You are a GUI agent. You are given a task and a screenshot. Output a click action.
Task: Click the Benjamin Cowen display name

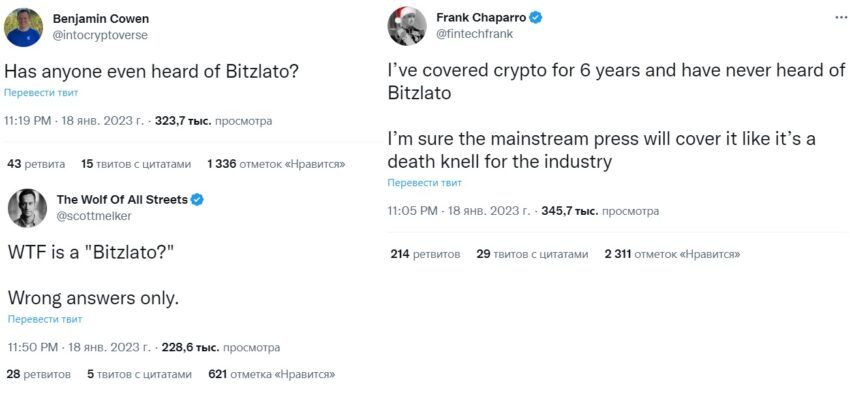click(101, 19)
